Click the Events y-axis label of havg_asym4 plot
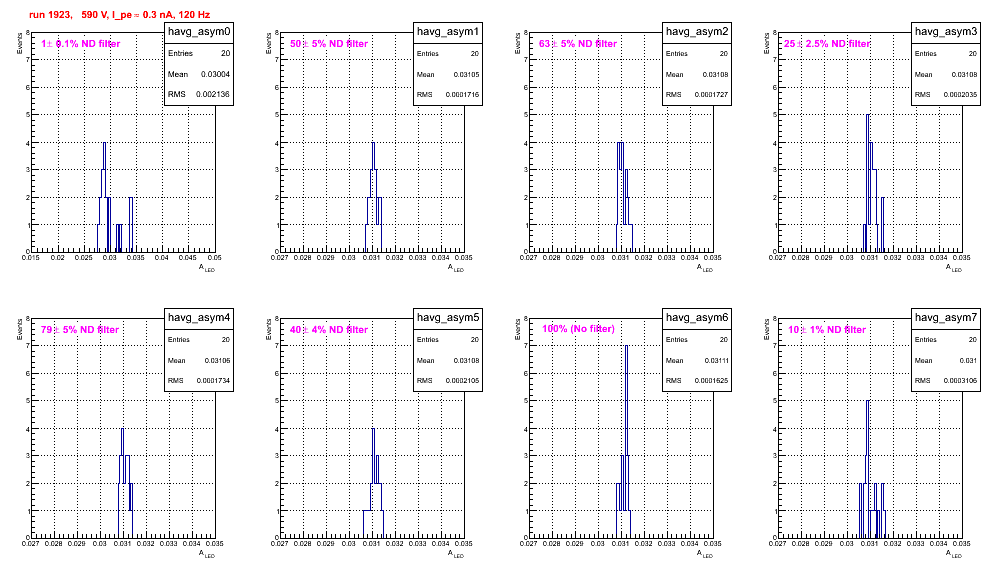Screen dimensions: 996x572 (x=20, y=329)
